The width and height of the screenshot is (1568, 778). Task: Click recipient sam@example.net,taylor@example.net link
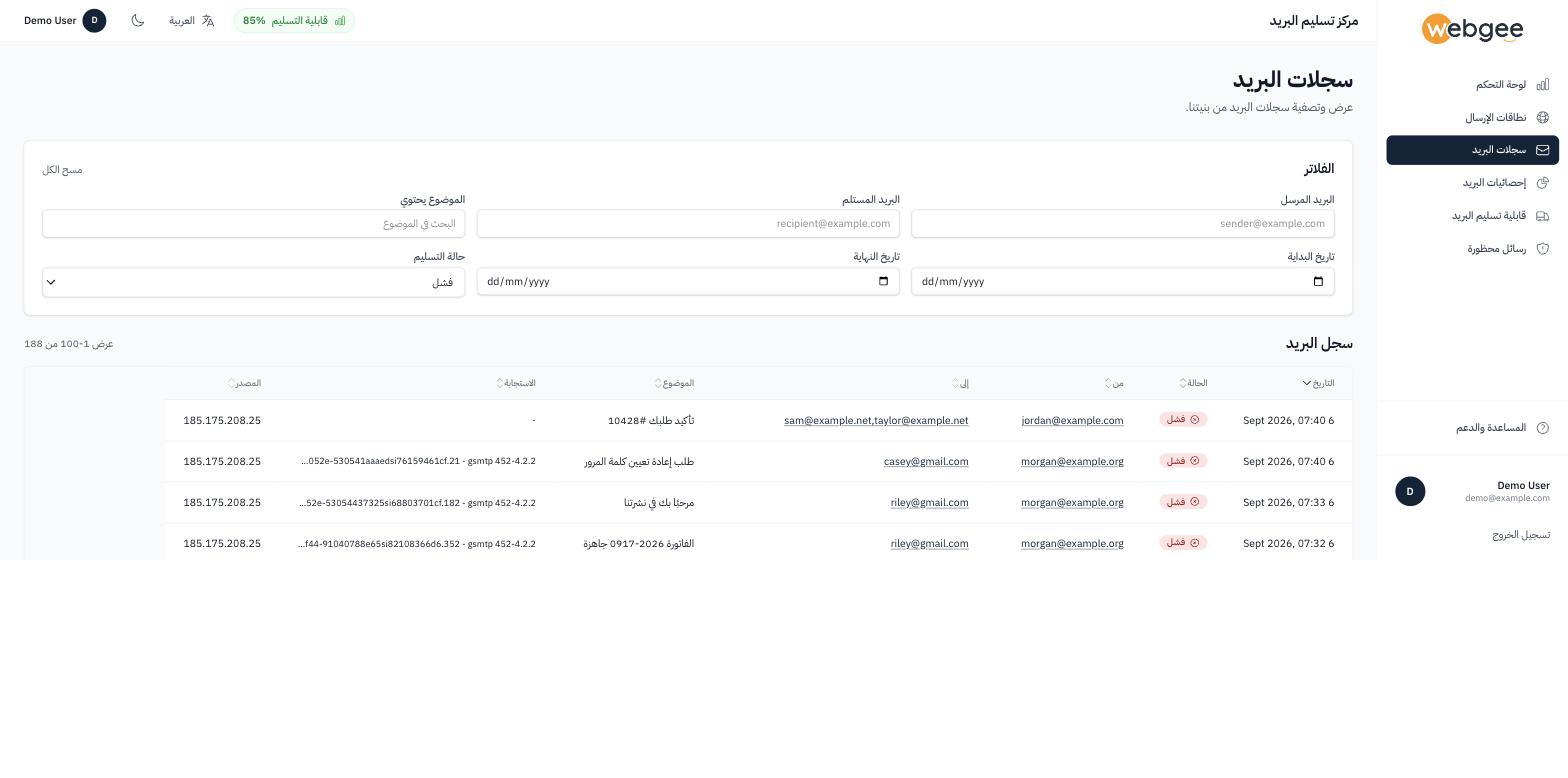pos(876,421)
